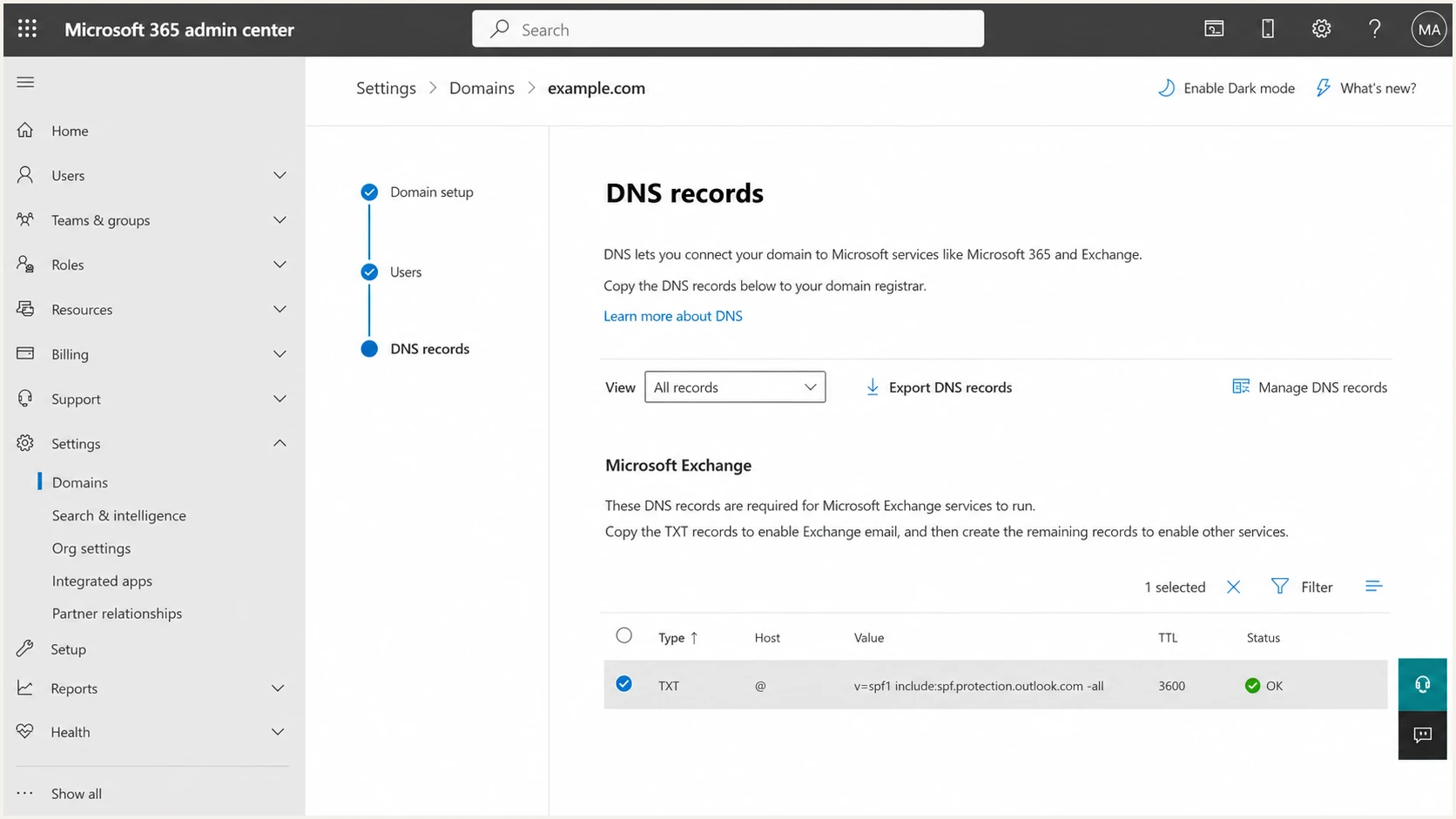Image resolution: width=1456 pixels, height=819 pixels.
Task: Click the OK status of TXT record
Action: click(x=1264, y=686)
